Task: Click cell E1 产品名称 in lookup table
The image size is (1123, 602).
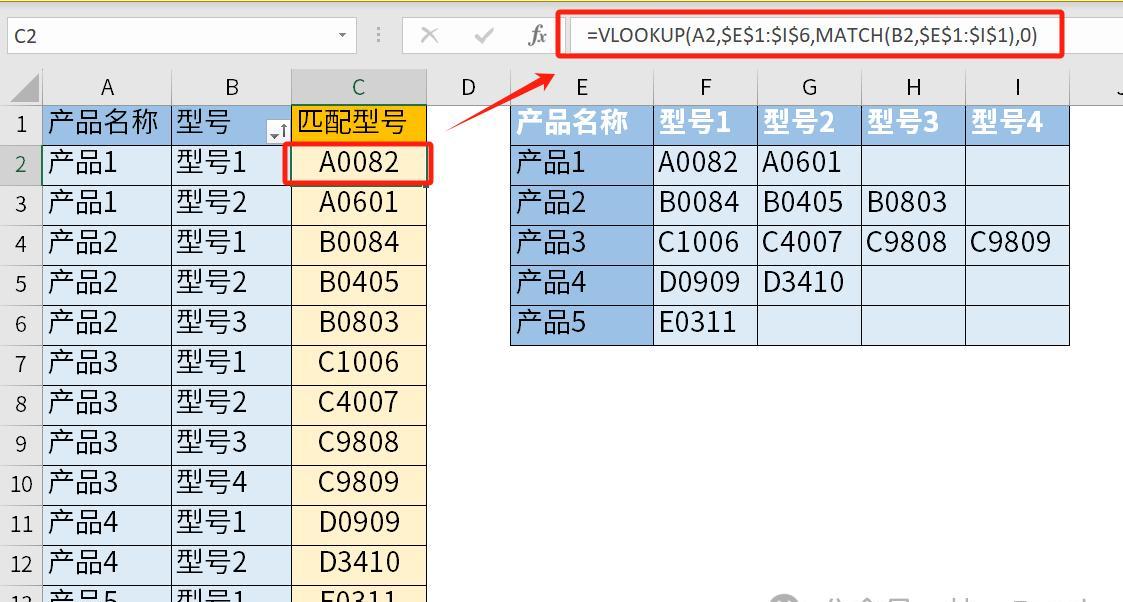Action: [x=582, y=125]
